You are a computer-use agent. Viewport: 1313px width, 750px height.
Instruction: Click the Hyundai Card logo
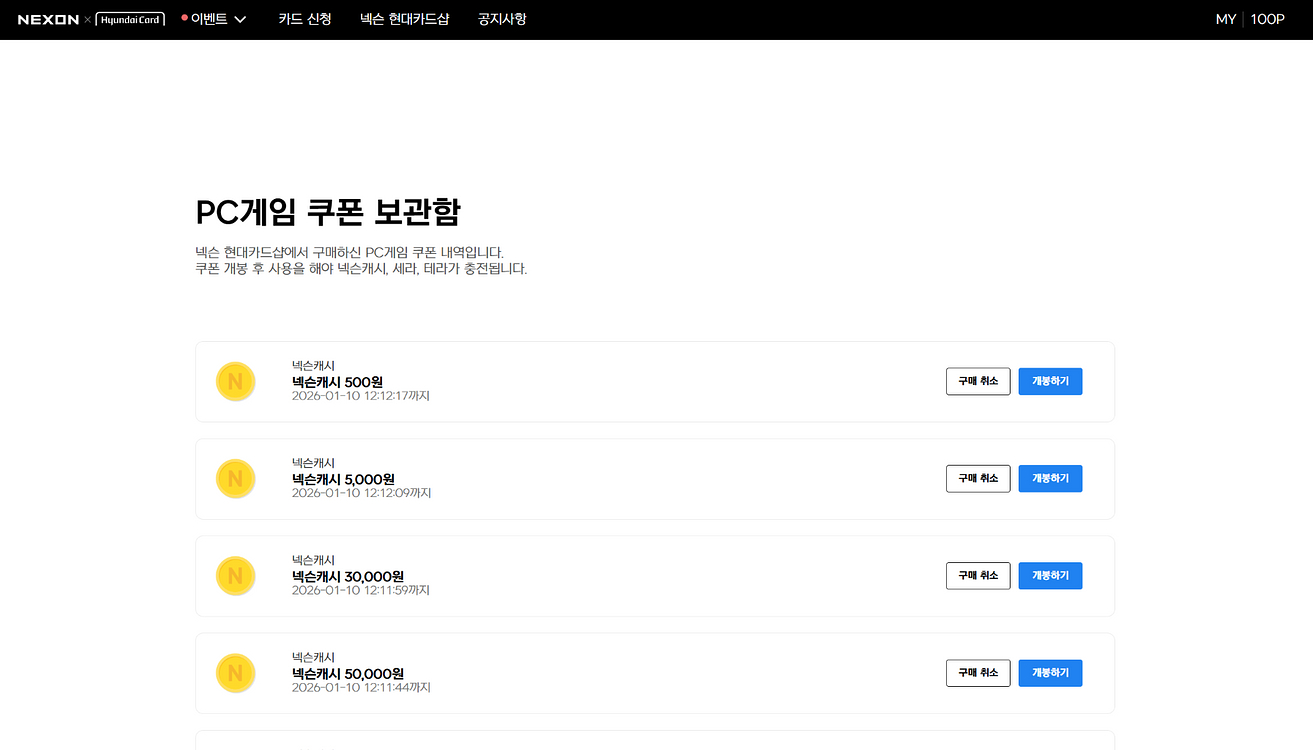[x=131, y=20]
